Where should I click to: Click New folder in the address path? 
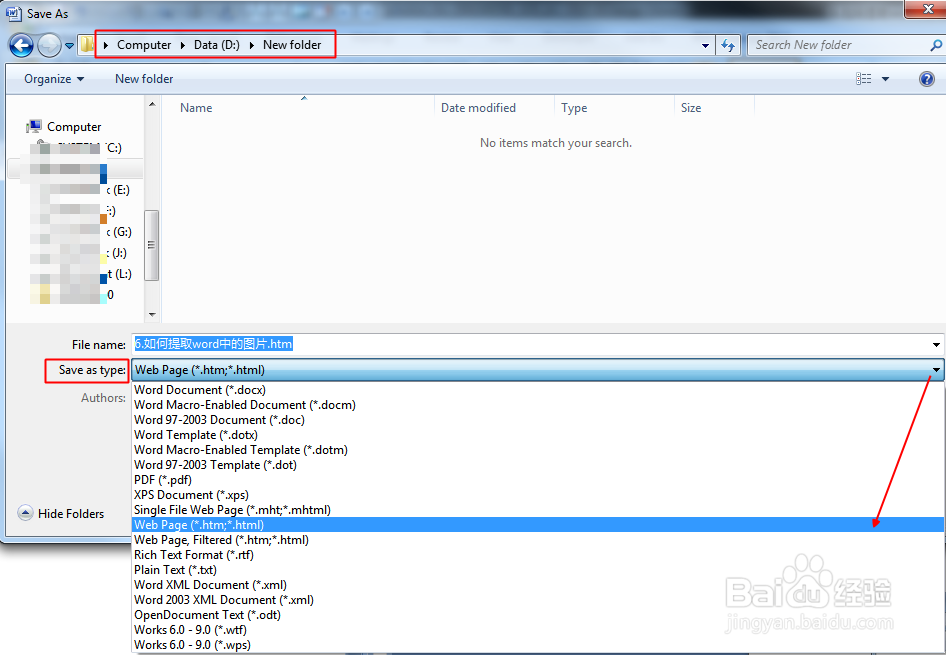click(x=292, y=45)
